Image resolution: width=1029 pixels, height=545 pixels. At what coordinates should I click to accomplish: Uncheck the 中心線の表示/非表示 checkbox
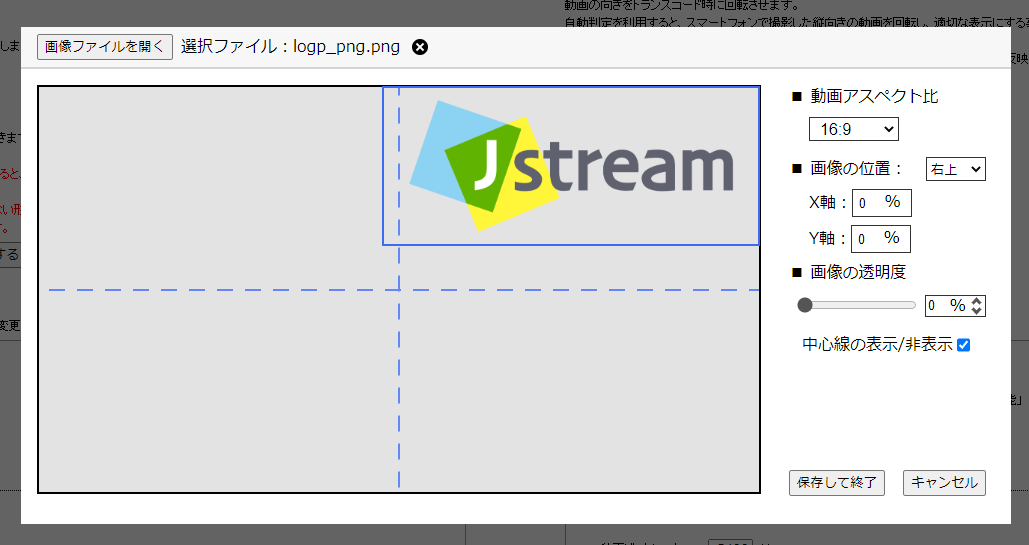(x=963, y=345)
